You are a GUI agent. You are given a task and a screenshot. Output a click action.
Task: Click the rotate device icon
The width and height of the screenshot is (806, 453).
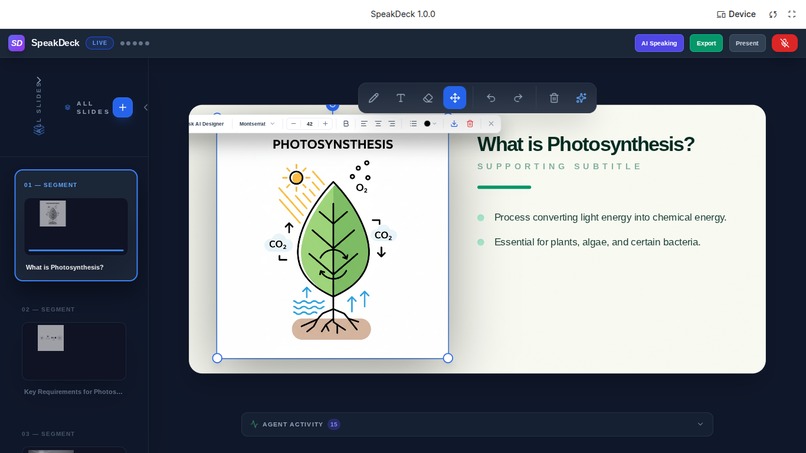[773, 14]
